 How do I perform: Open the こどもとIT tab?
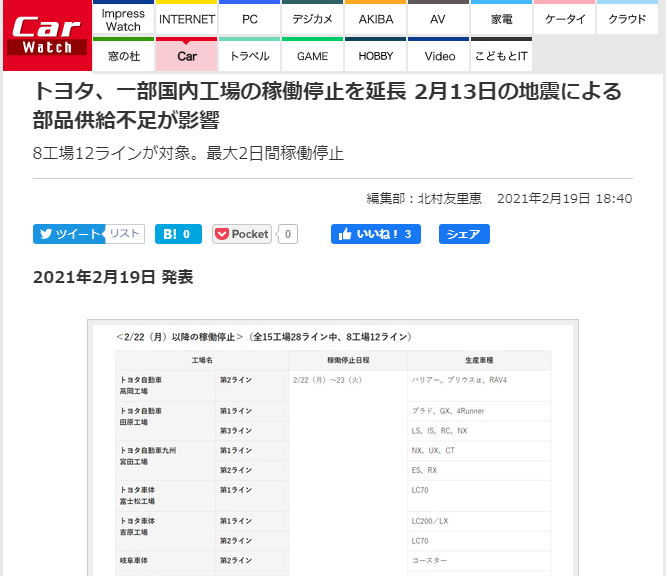pos(501,54)
